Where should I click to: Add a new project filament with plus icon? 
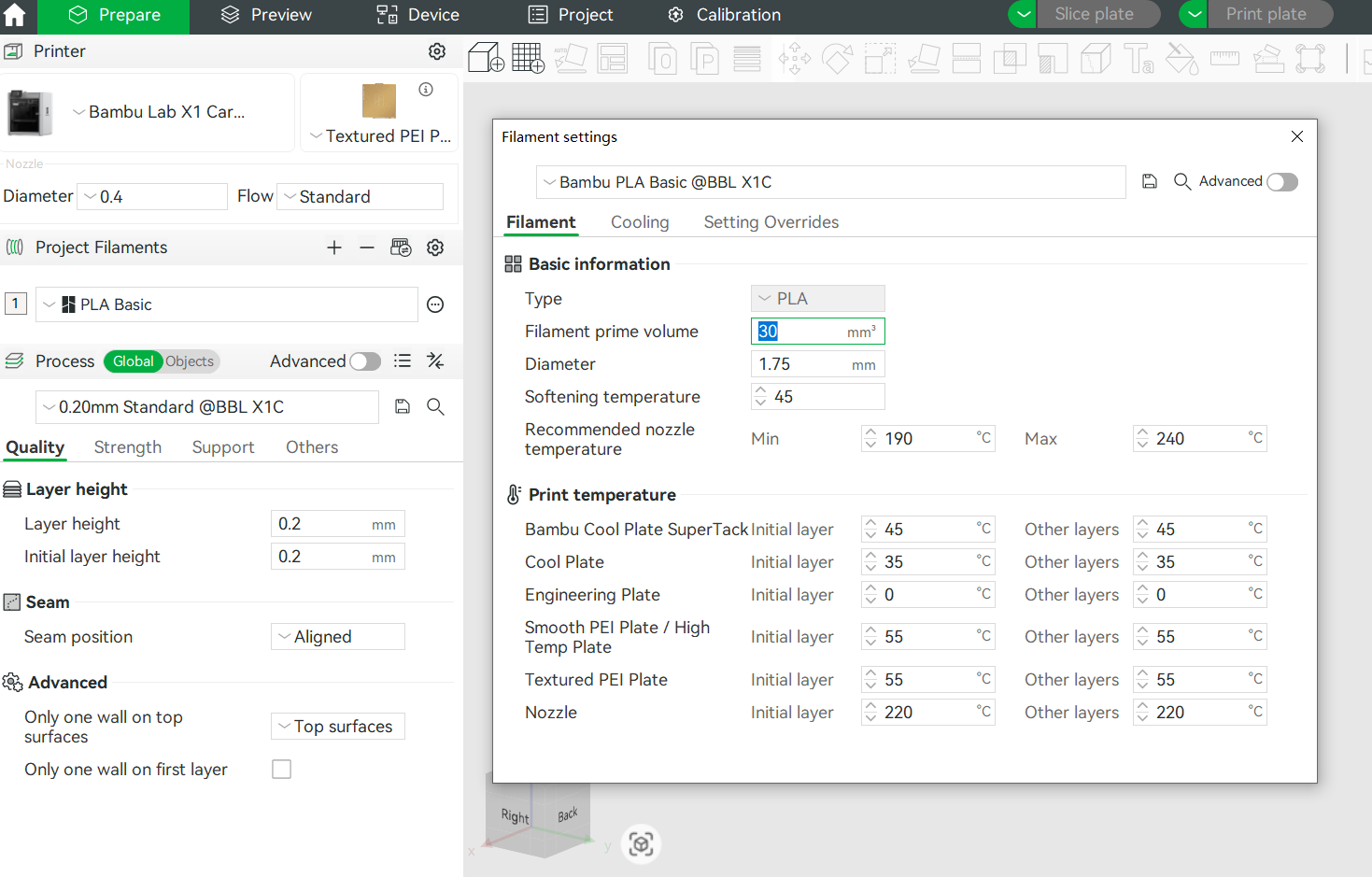pos(334,248)
